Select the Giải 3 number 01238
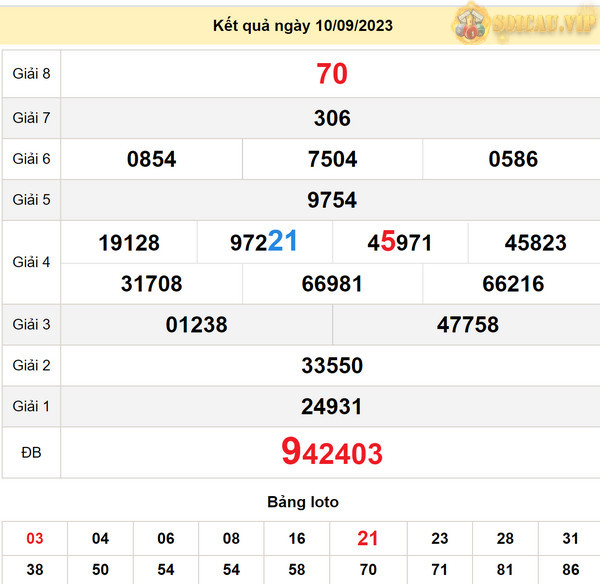The height and width of the screenshot is (584, 600). point(197,325)
